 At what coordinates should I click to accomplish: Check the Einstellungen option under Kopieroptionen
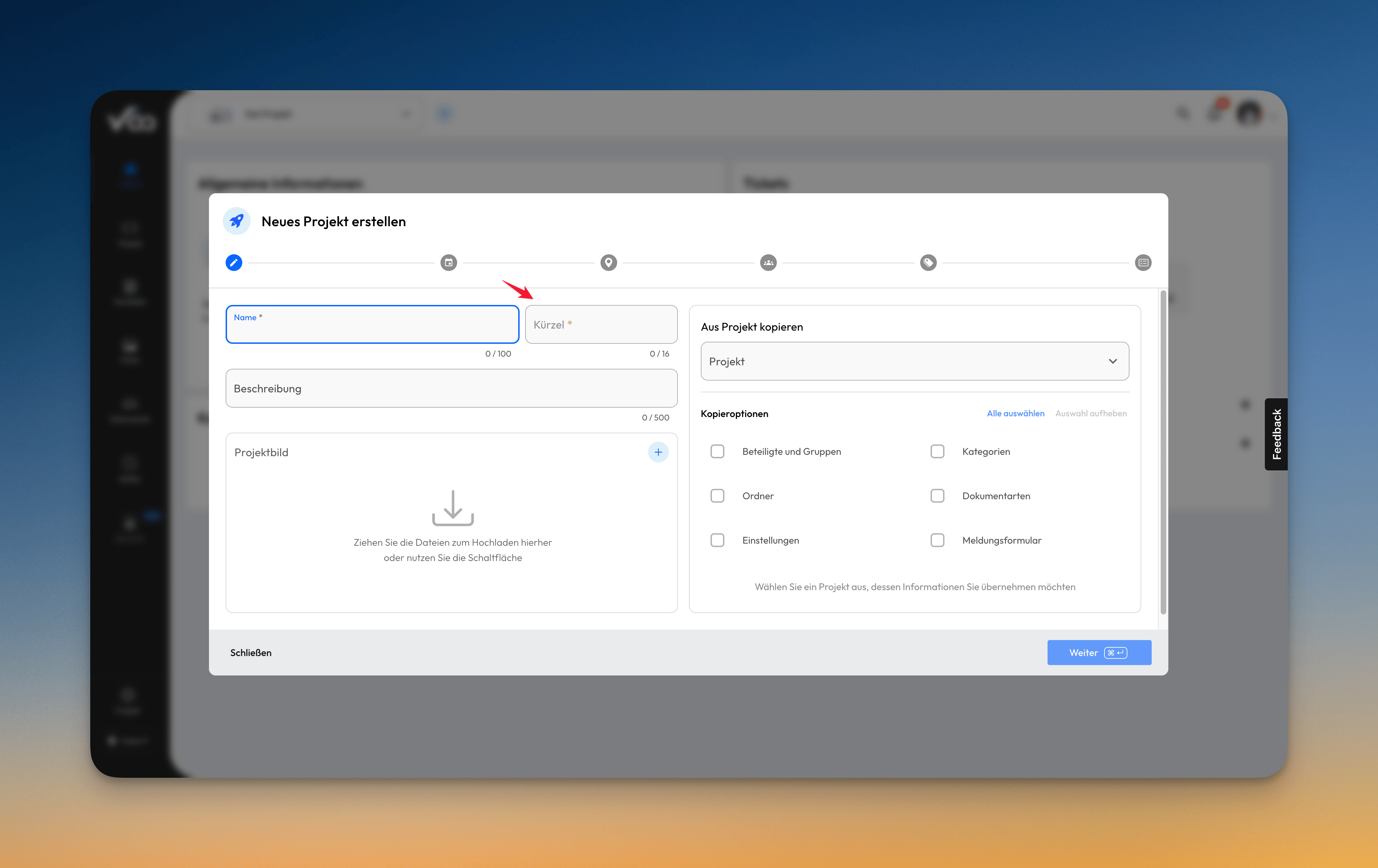click(717, 540)
